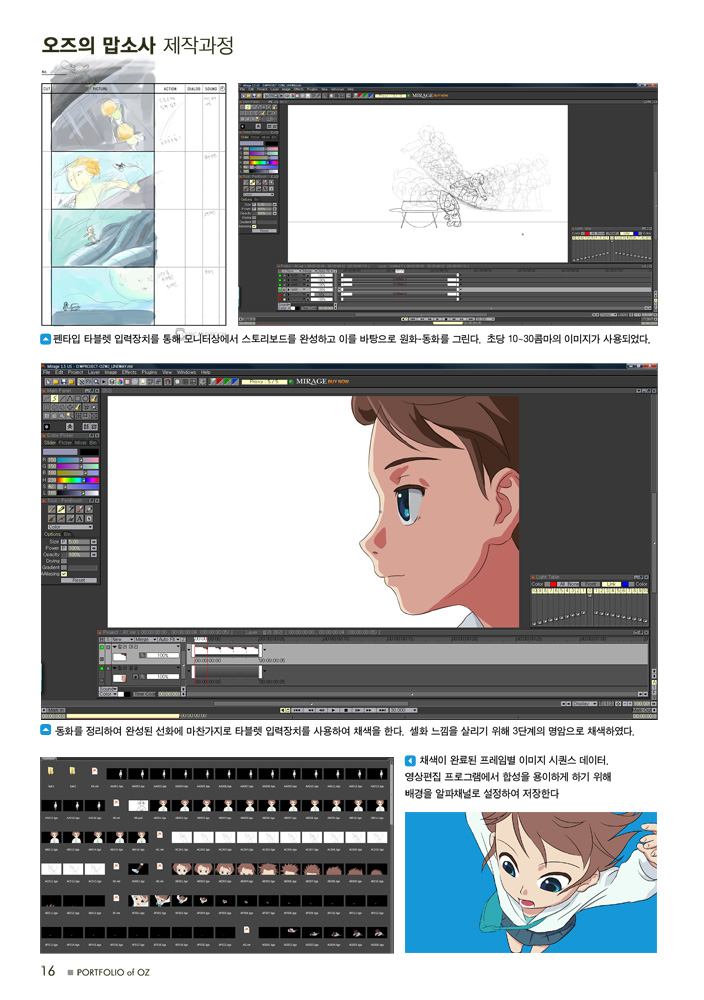704x1000 pixels.
Task: Open the brush mode Color dropdown
Action: tap(70, 527)
